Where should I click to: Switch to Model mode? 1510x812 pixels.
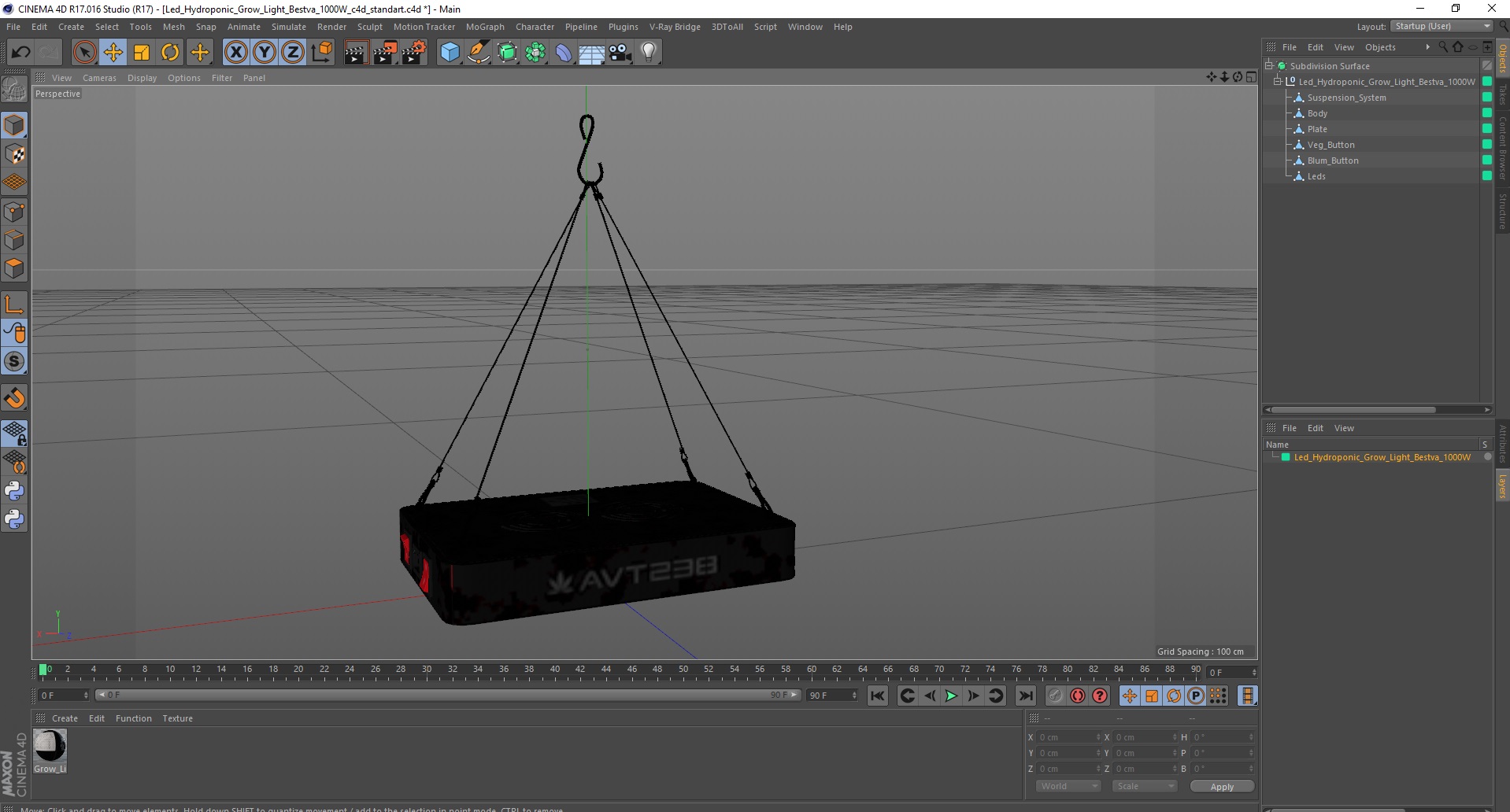pyautogui.click(x=14, y=125)
